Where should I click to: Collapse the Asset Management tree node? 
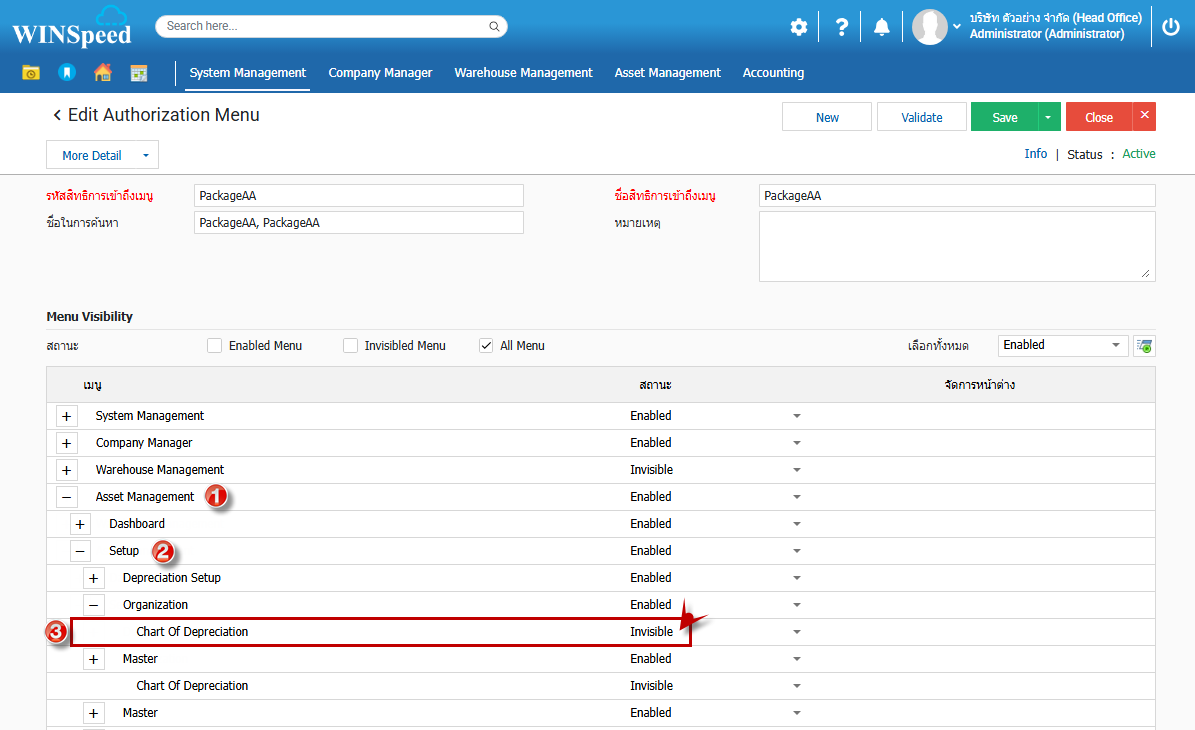point(66,497)
